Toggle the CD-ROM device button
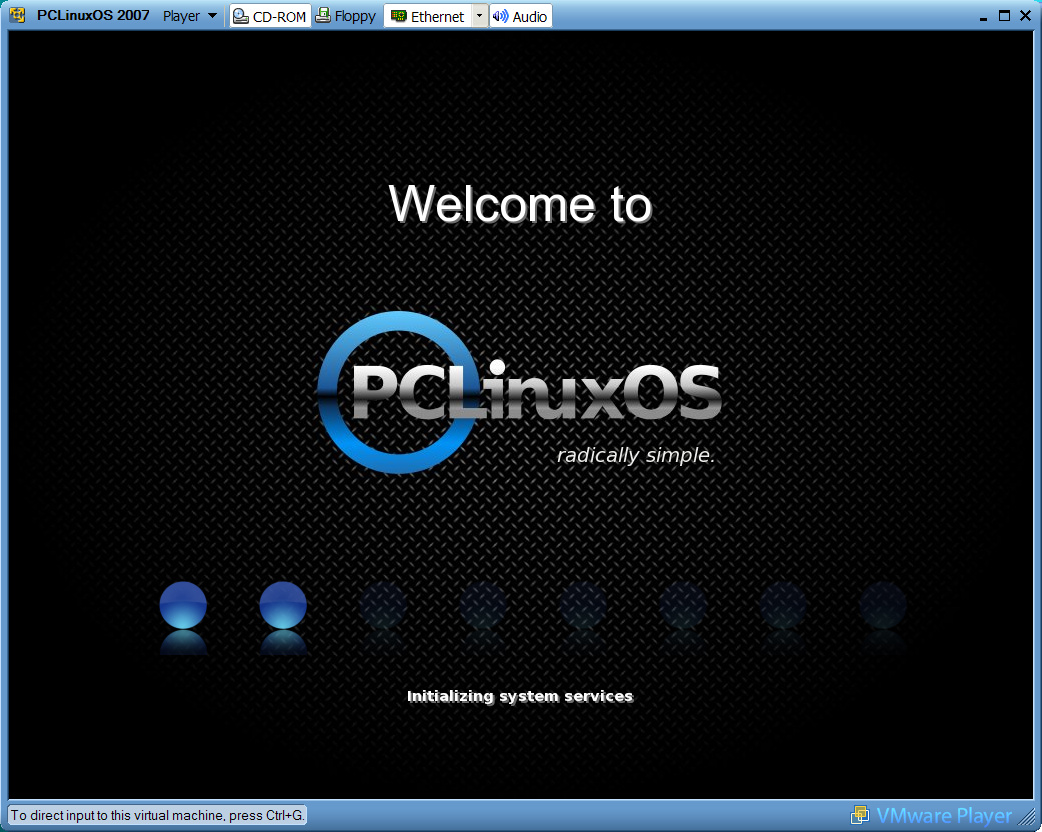1042x832 pixels. (270, 16)
